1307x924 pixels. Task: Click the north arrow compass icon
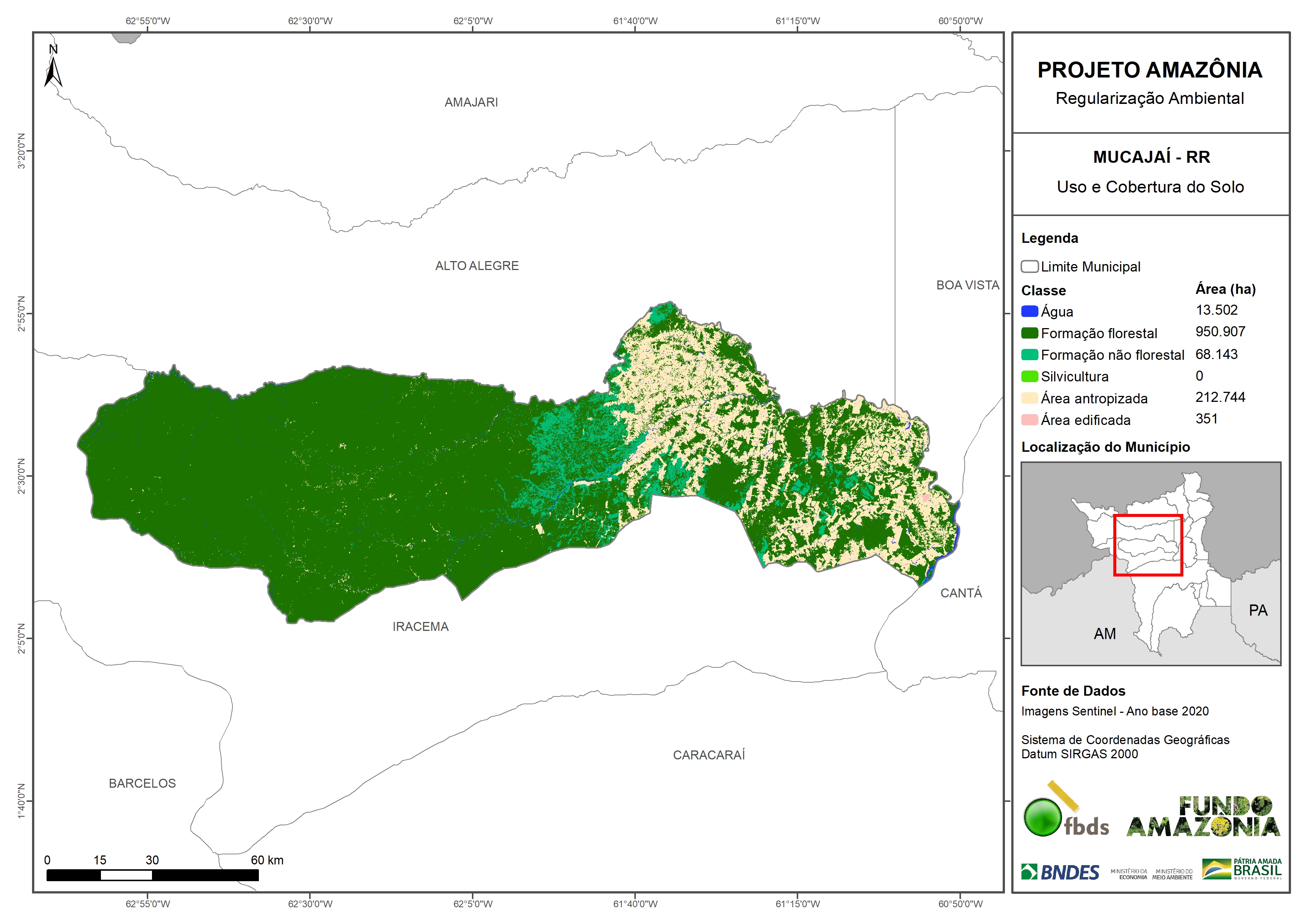coord(53,68)
